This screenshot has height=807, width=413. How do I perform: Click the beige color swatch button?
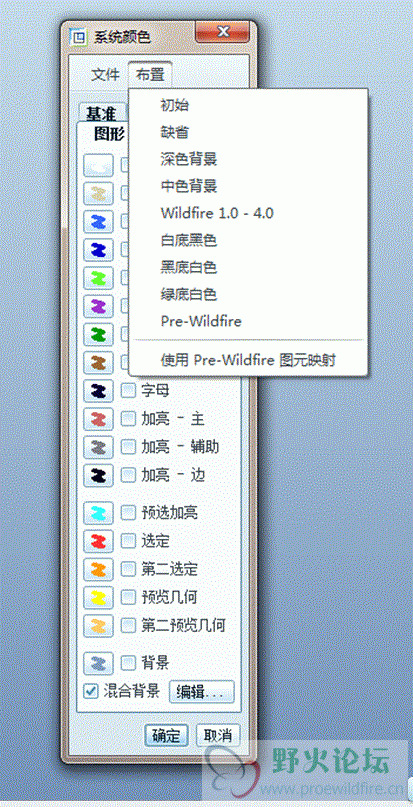click(x=98, y=193)
